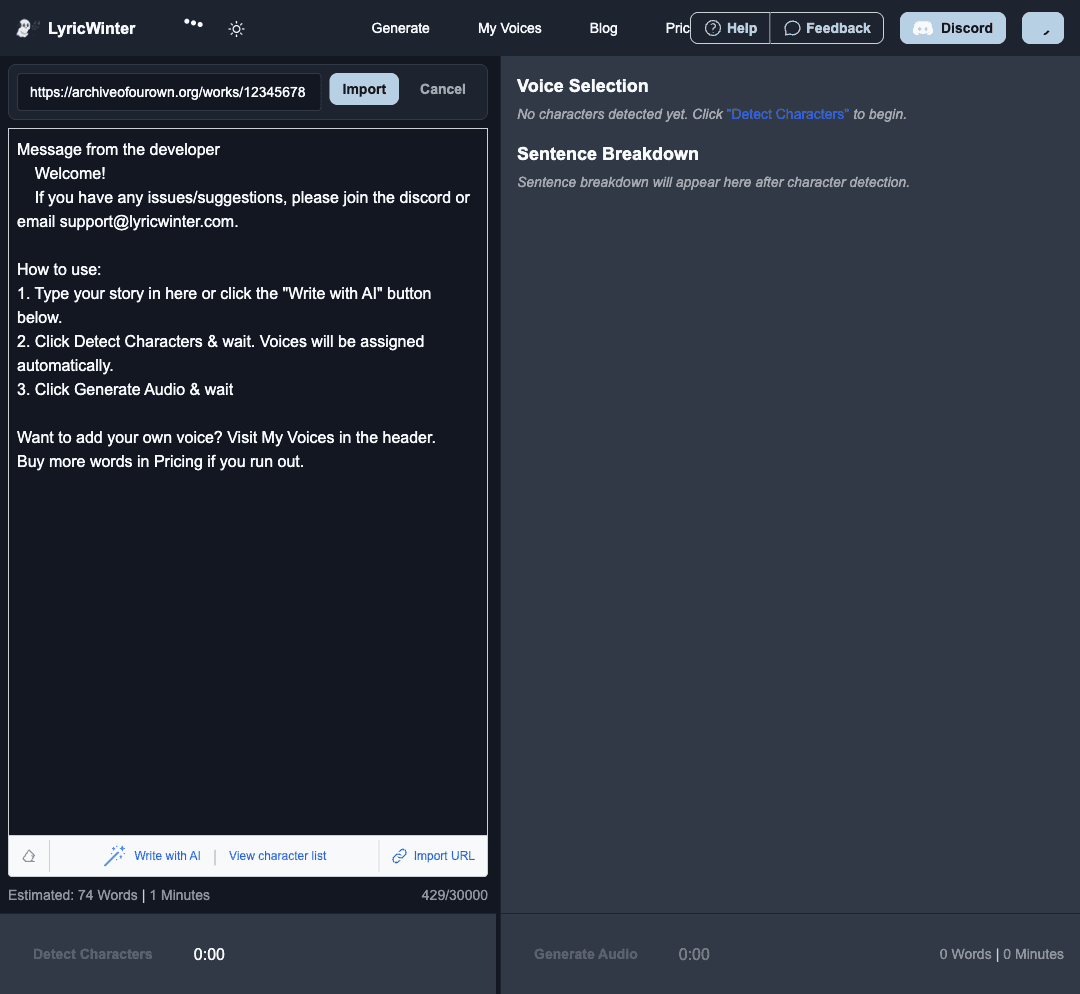This screenshot has height=994, width=1080.
Task: Click the Write with AI link
Action: [167, 856]
